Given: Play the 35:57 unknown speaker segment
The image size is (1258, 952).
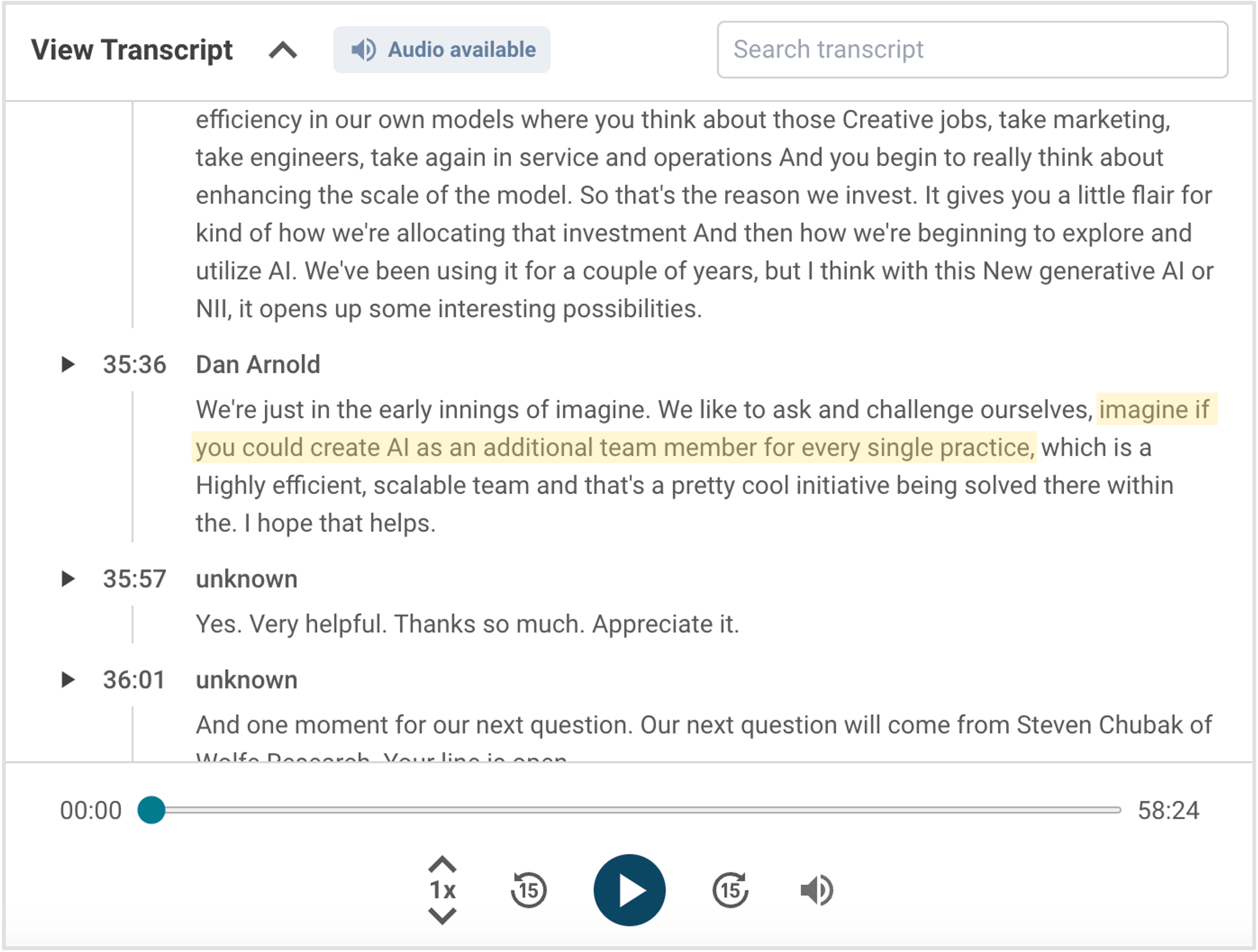Looking at the screenshot, I should [x=68, y=579].
